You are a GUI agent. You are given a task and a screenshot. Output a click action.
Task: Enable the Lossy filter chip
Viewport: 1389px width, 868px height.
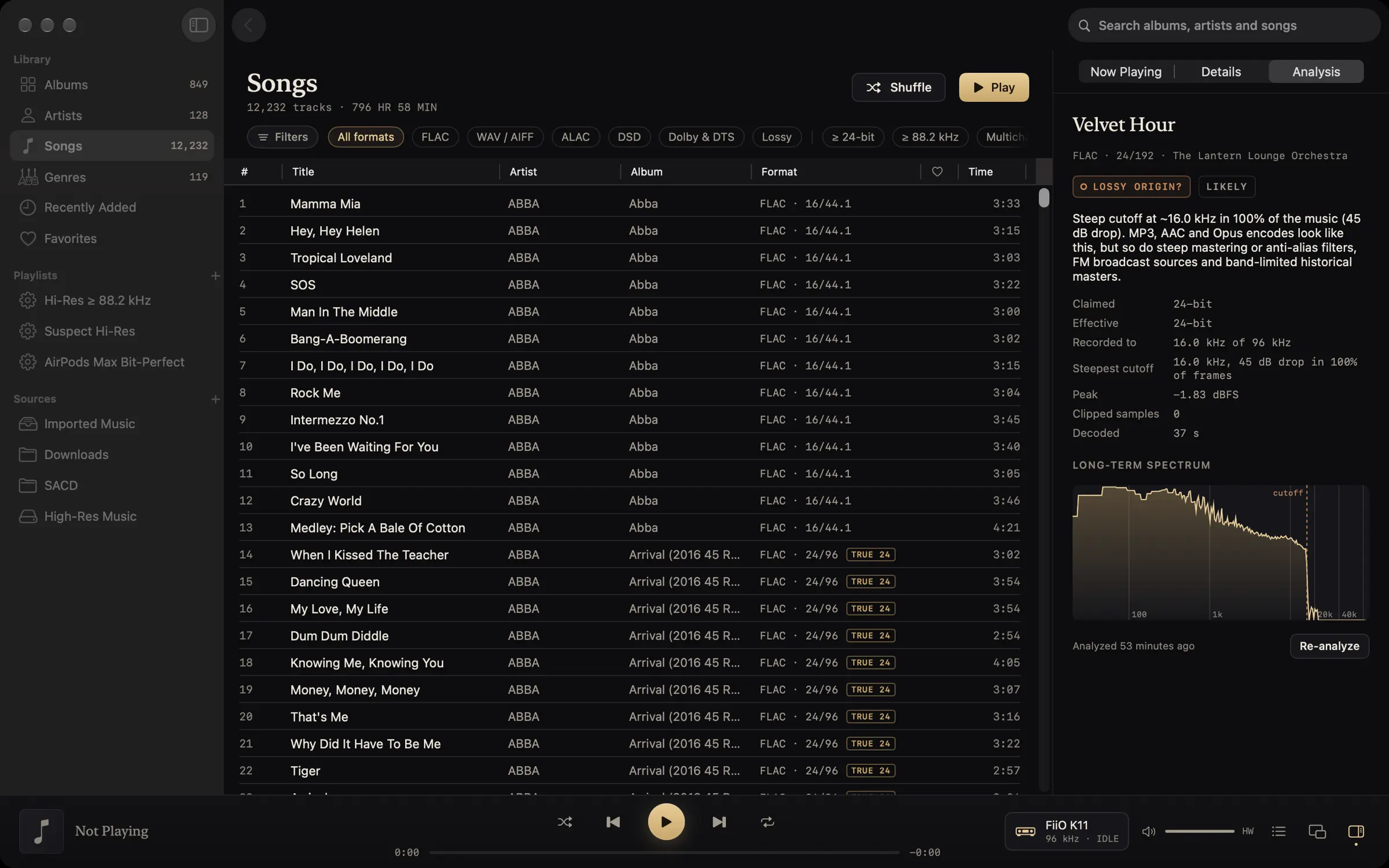(x=777, y=137)
